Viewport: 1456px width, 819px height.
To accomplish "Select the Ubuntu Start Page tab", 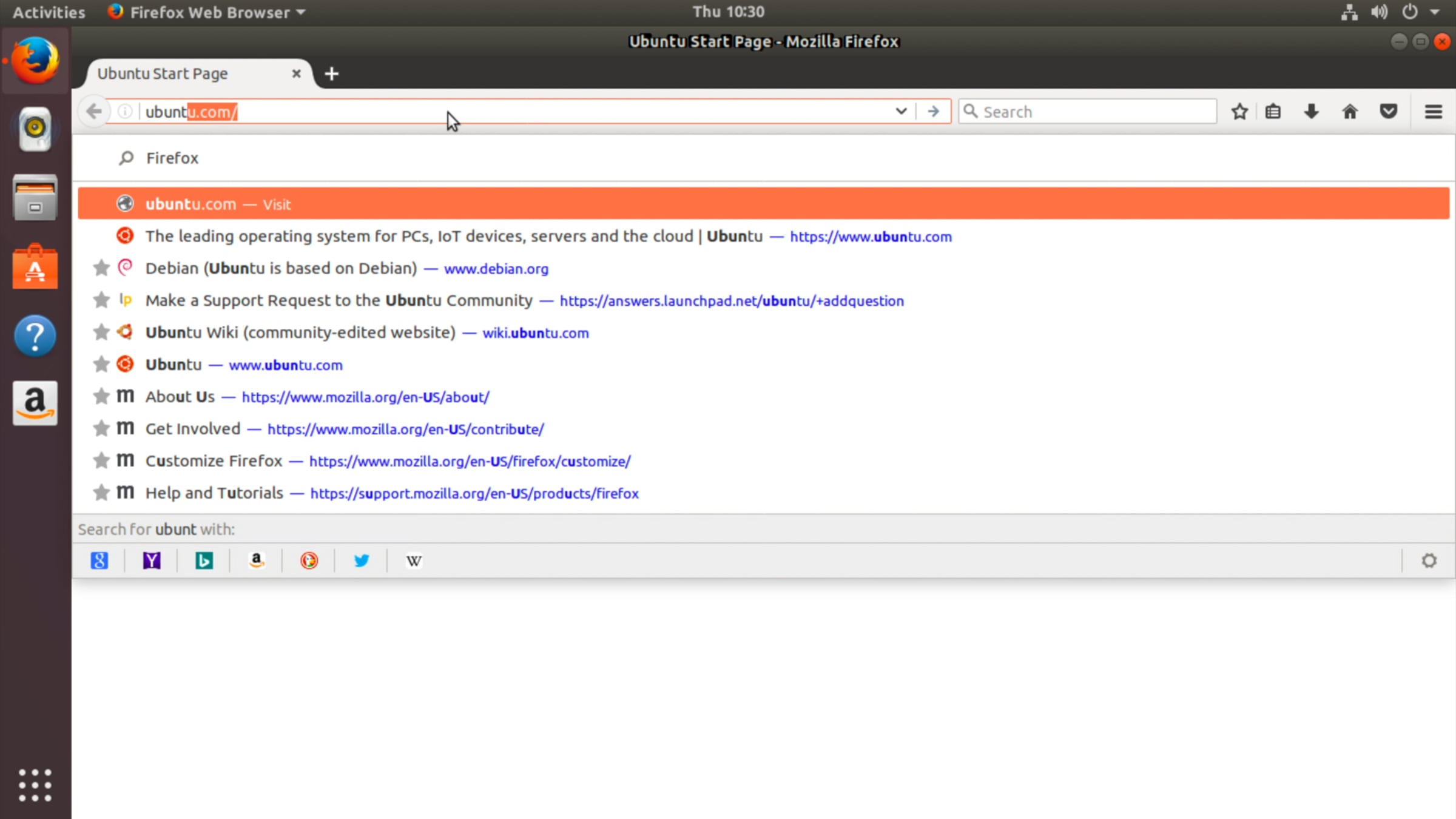I will tap(199, 73).
